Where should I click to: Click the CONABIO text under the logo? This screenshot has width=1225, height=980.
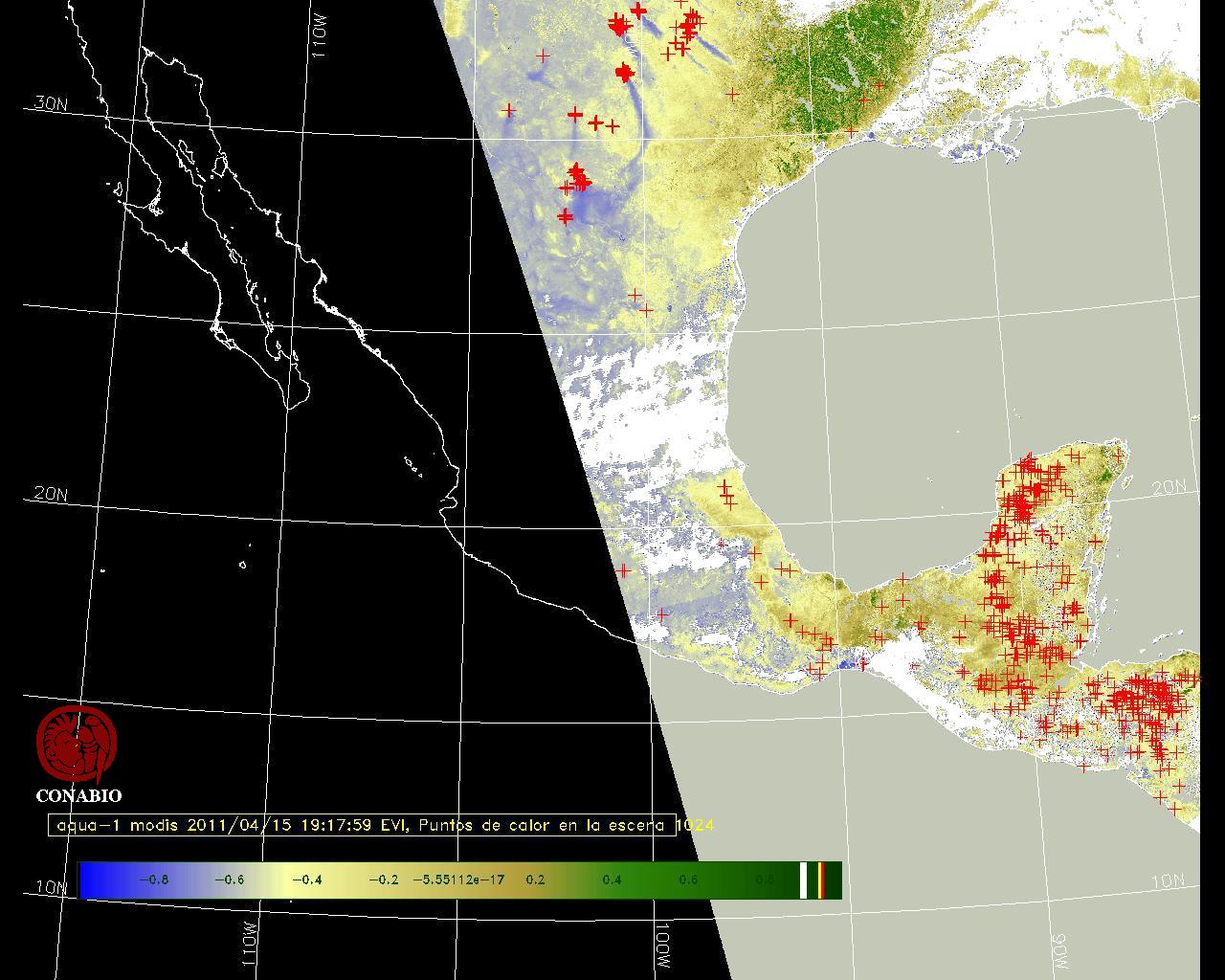pyautogui.click(x=78, y=795)
